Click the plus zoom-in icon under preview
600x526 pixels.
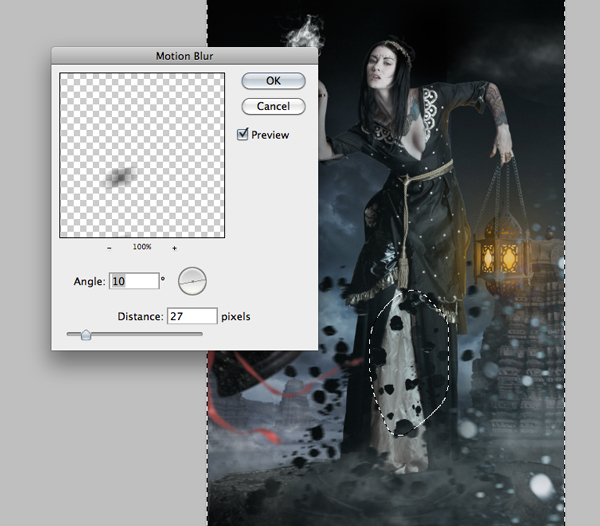pos(174,248)
